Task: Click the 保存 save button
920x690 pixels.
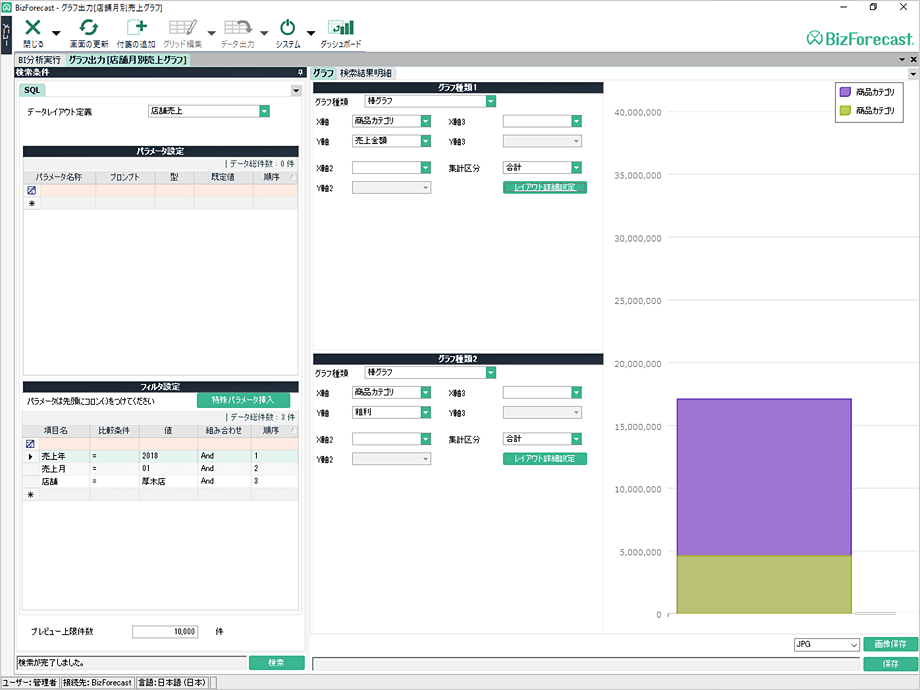Action: tap(890, 664)
